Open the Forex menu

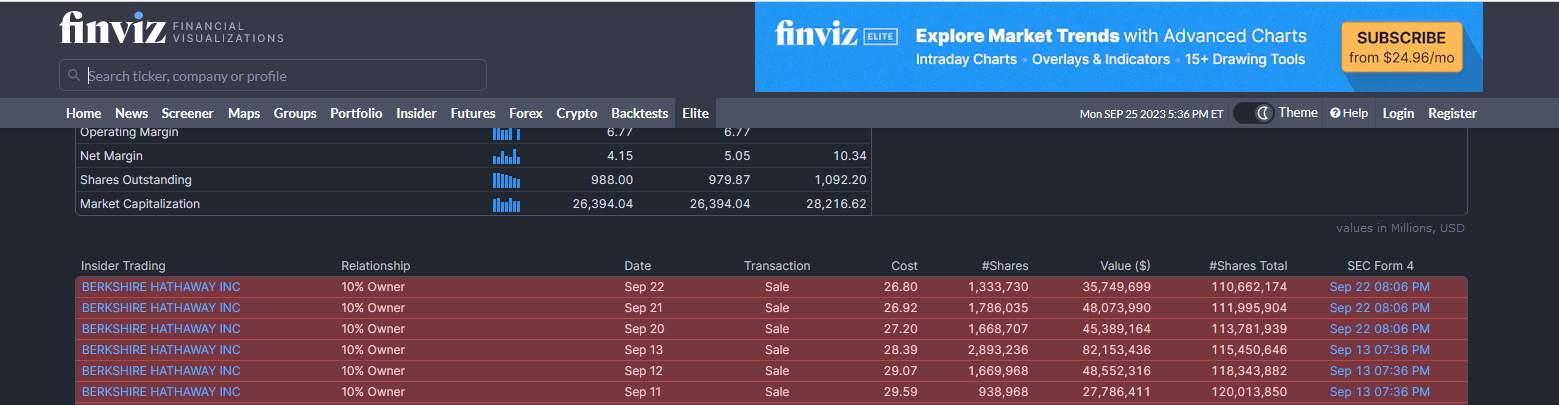(x=526, y=113)
